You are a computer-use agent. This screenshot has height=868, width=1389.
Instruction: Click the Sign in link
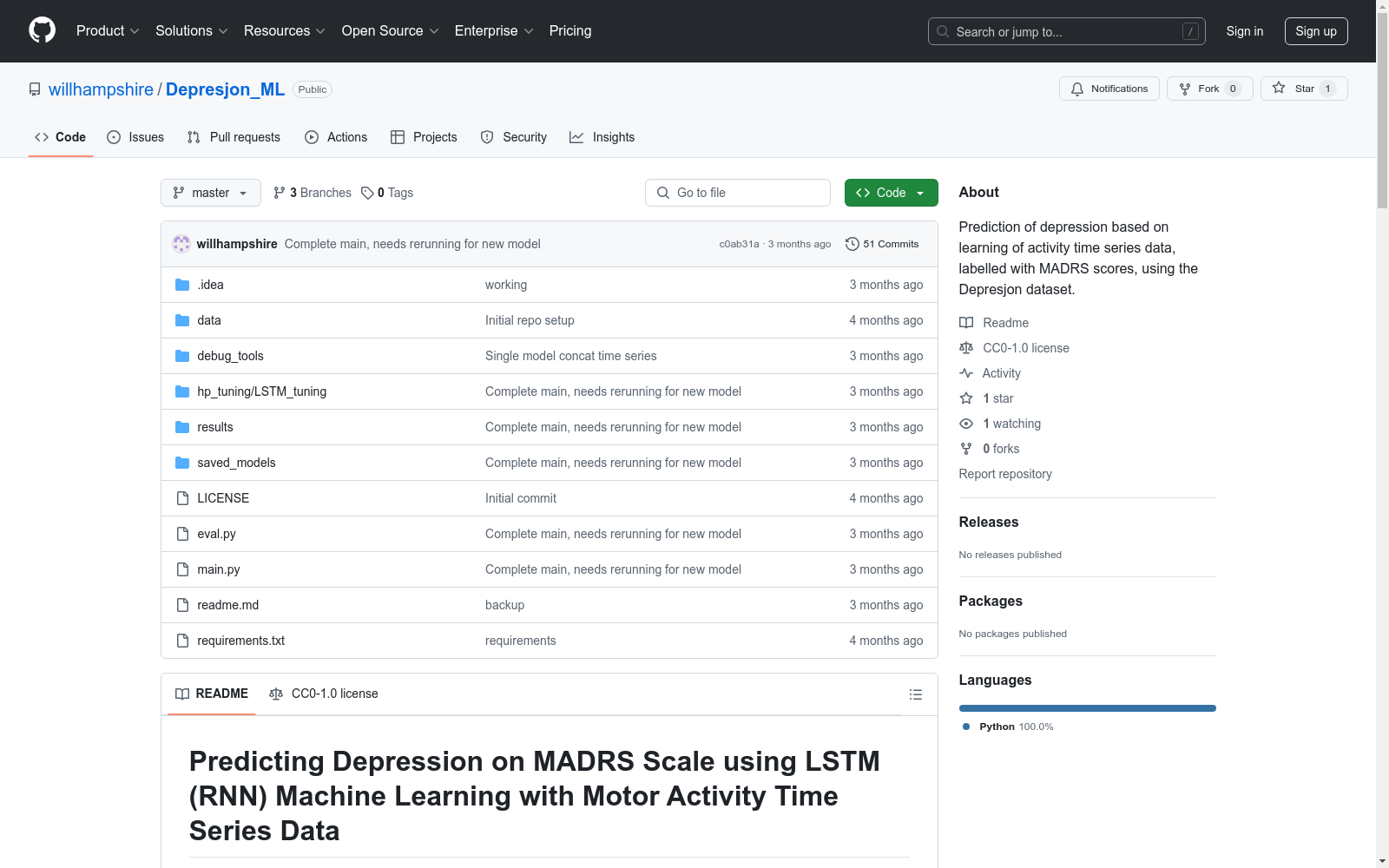(1245, 31)
